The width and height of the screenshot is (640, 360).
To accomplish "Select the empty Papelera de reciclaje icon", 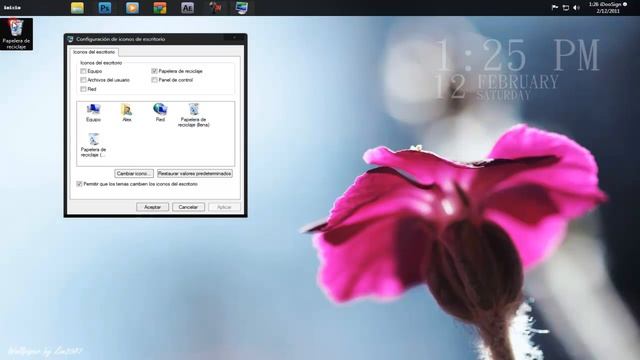I will click(x=93, y=145).
